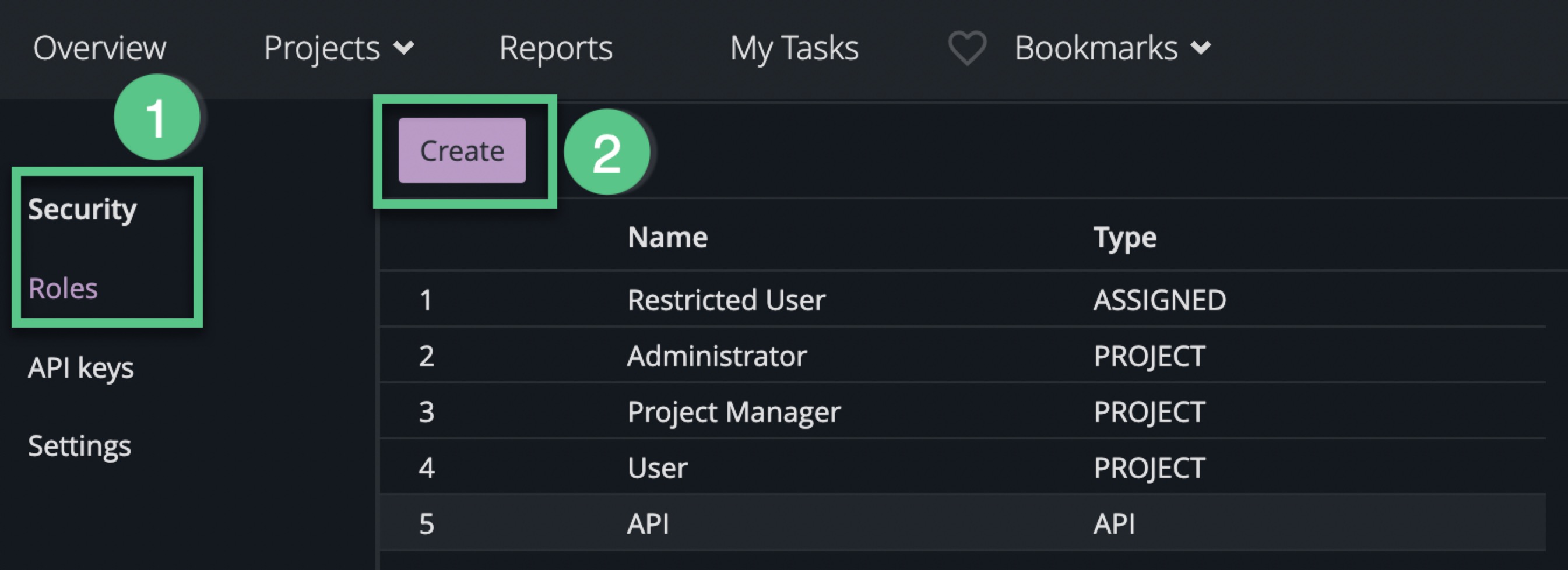
Task: Open the Bookmarks menu label
Action: point(1096,48)
